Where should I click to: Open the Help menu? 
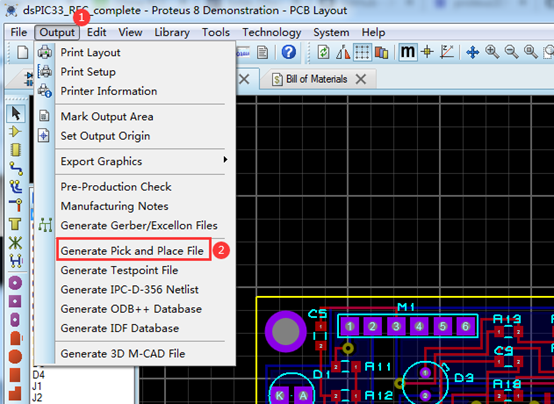tap(373, 33)
